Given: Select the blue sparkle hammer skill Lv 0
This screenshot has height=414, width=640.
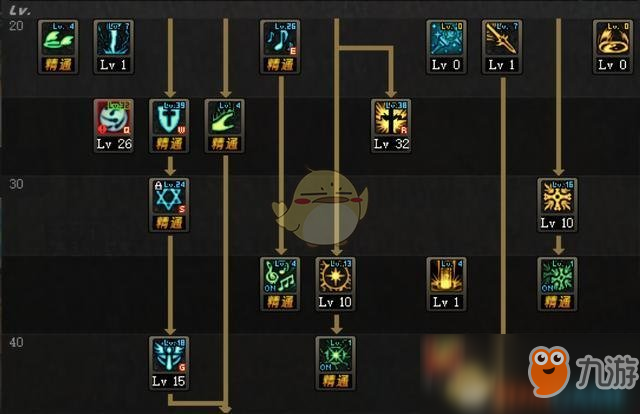Looking at the screenshot, I should point(447,47).
